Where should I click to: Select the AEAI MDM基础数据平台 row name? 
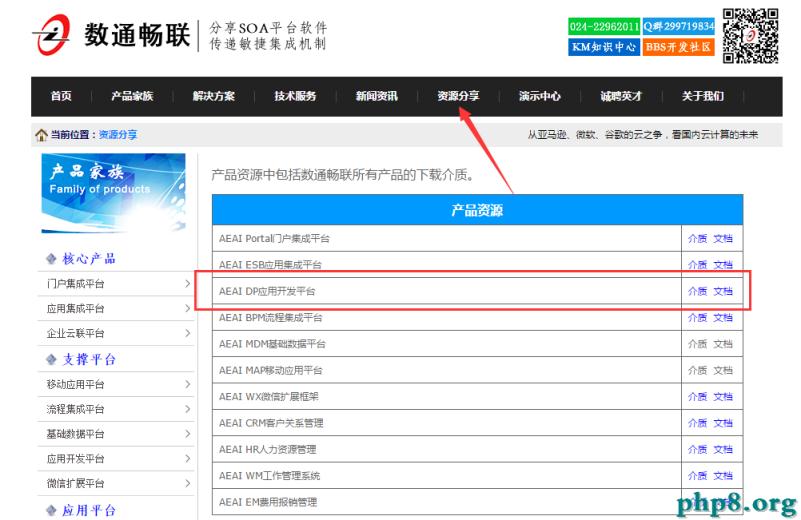pos(272,344)
